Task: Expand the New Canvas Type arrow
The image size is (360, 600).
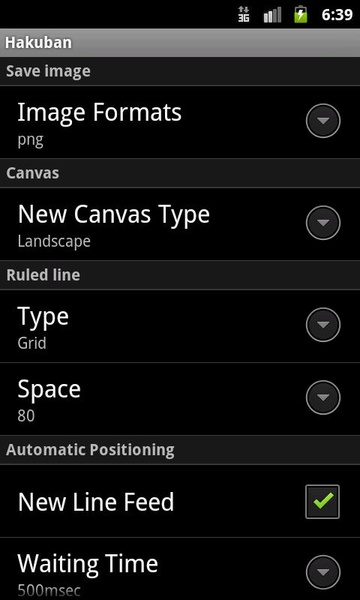Action: 323,223
